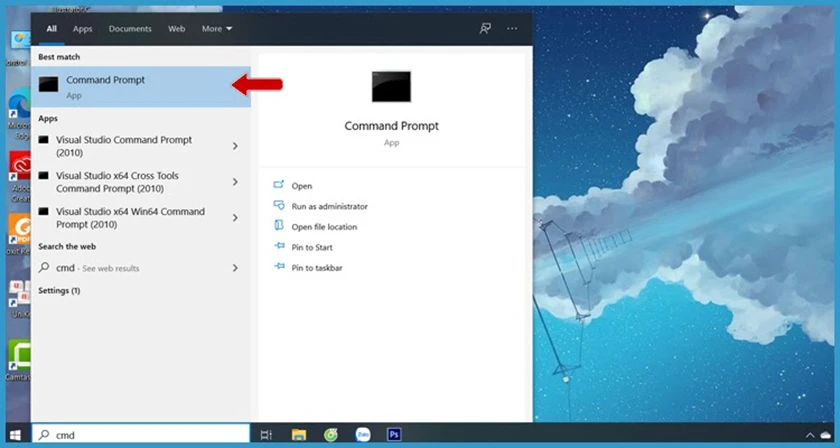
Task: Click the Foxit Reader desktop shortcut
Action: (20, 234)
